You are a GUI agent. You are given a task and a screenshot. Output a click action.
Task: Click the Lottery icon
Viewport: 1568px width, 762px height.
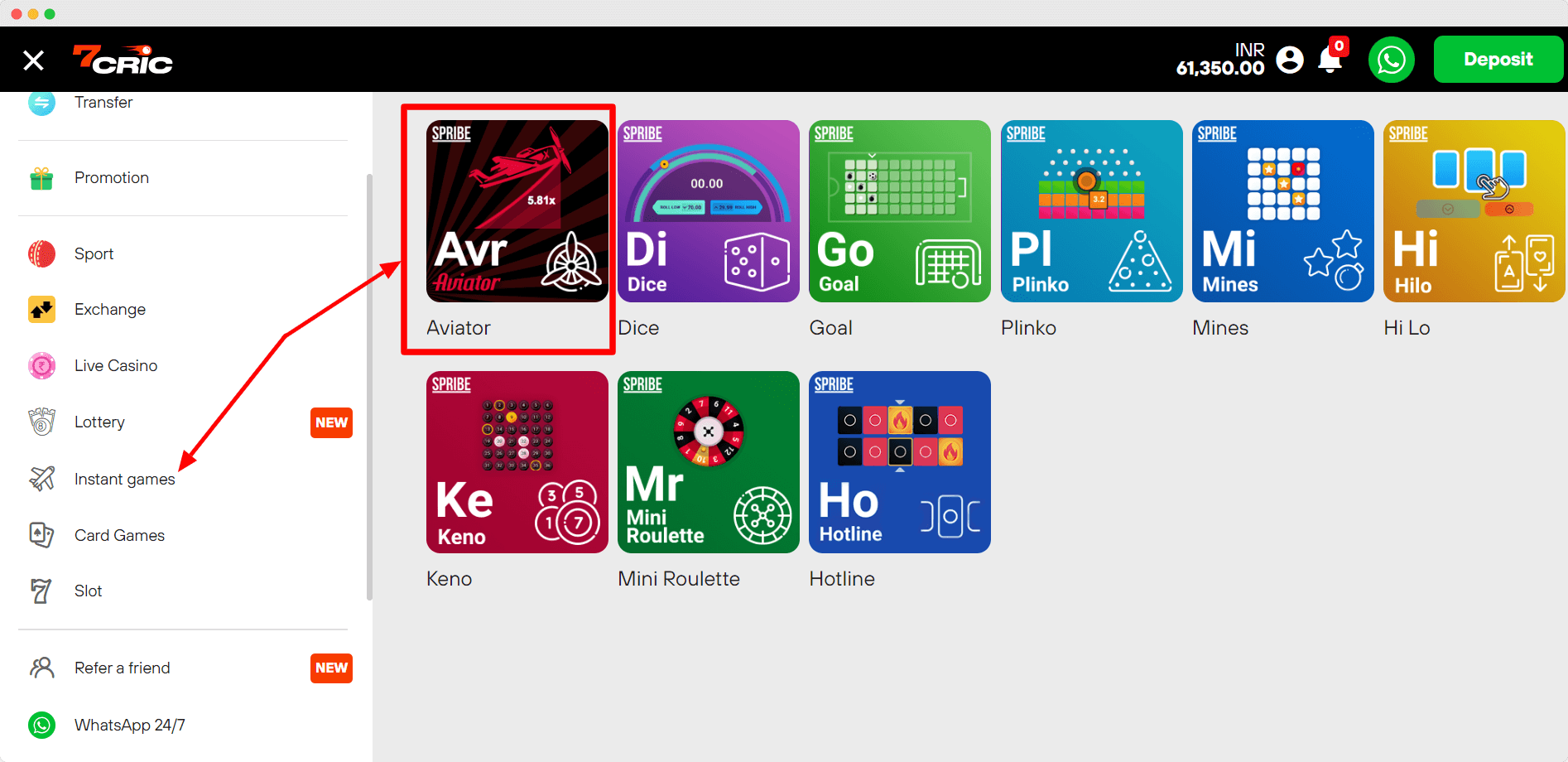pos(41,422)
